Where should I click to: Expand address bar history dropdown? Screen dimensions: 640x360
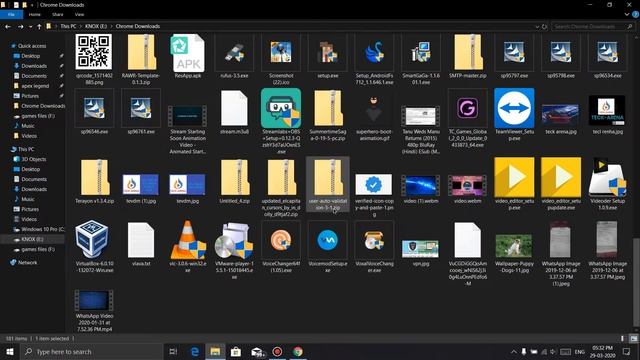tap(537, 27)
